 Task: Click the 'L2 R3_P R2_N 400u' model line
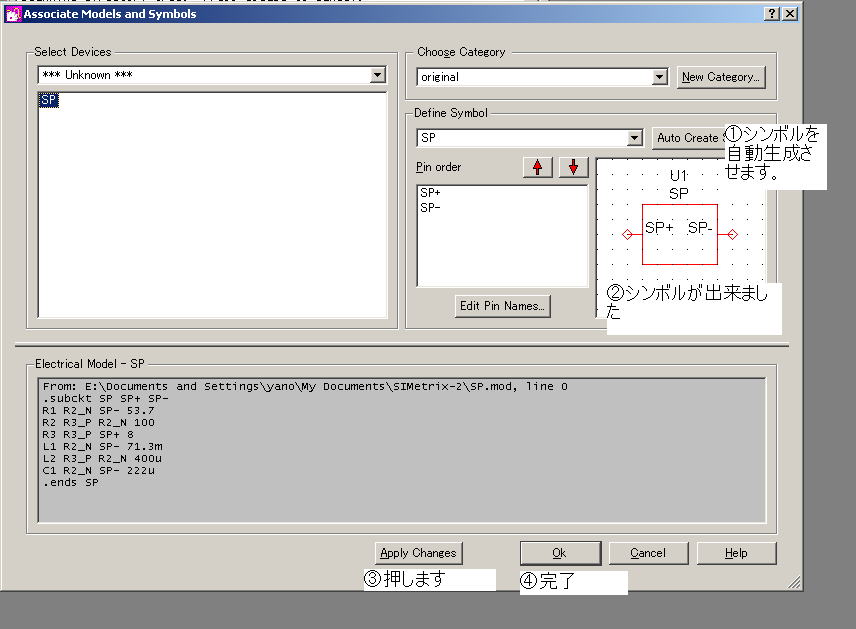click(x=102, y=459)
